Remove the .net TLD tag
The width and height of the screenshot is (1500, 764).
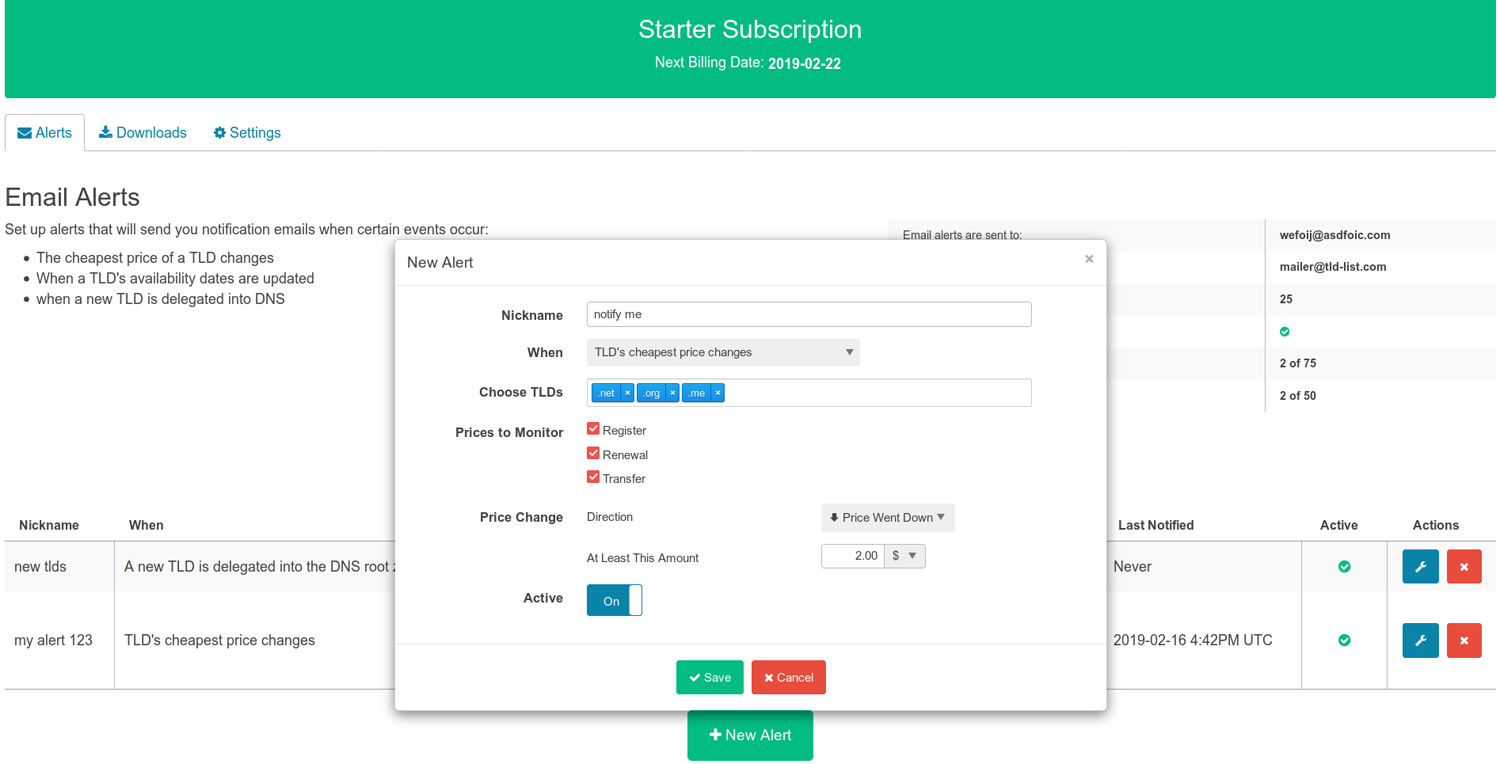click(x=627, y=393)
